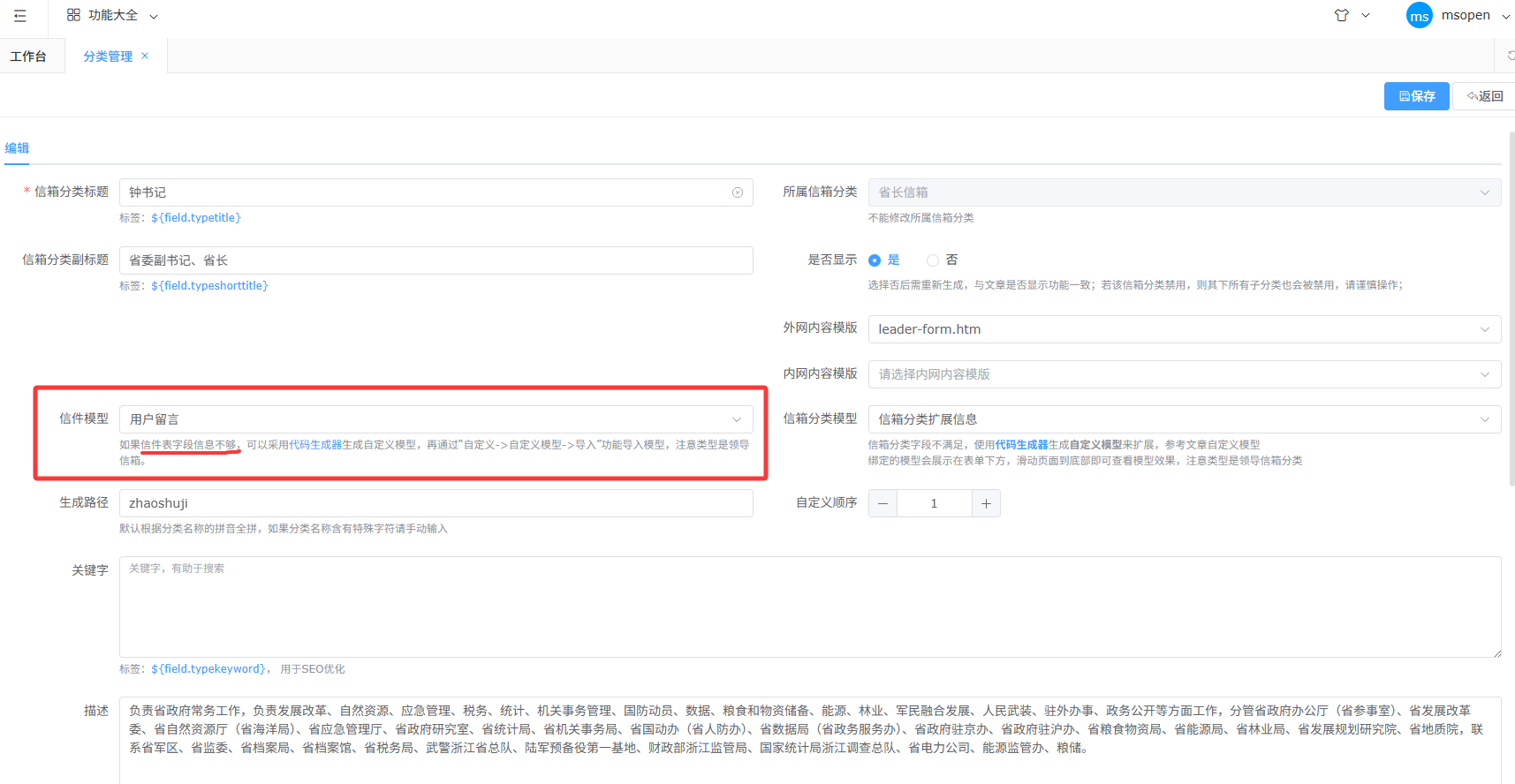The width and height of the screenshot is (1515, 784).
Task: Select 否 for 是否显示
Action: click(933, 260)
